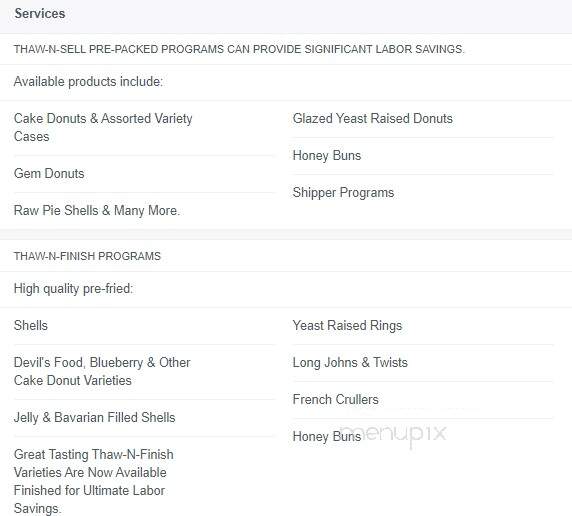Screen dimensions: 572x516
Task: Select the French Crullers item
Action: click(335, 399)
